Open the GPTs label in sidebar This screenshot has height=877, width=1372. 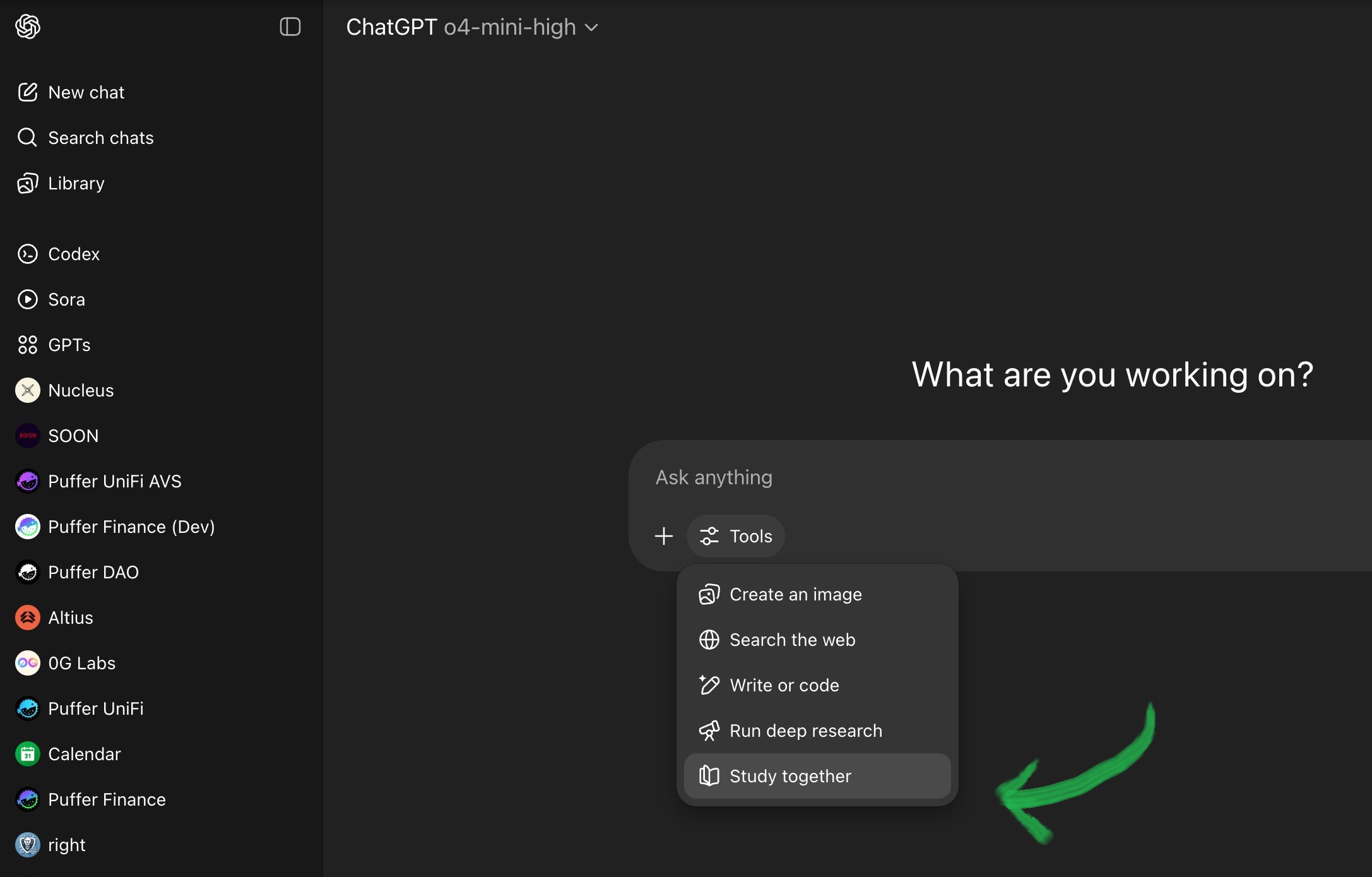69,345
